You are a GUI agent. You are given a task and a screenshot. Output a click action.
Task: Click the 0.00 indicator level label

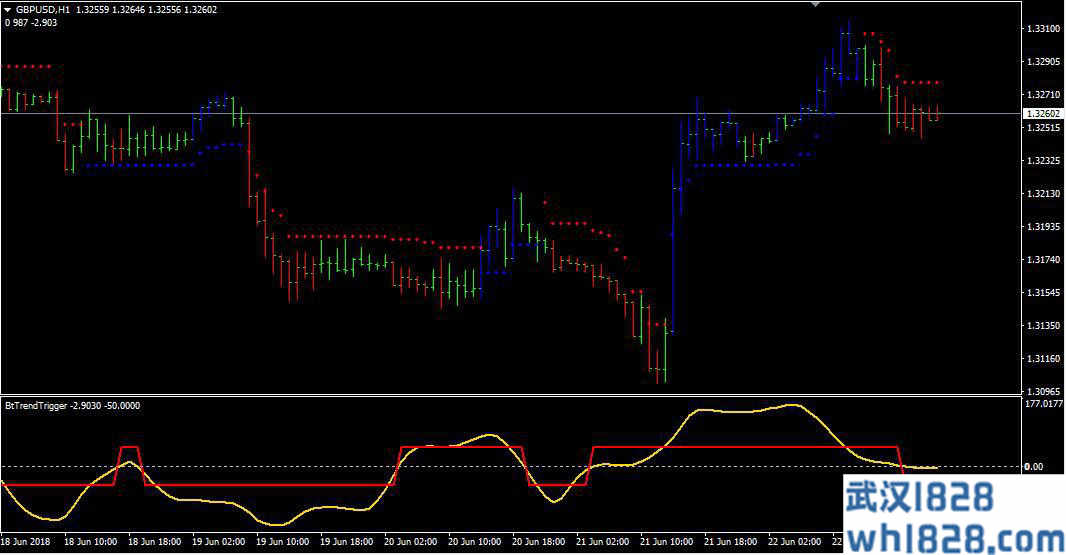click(x=1034, y=467)
